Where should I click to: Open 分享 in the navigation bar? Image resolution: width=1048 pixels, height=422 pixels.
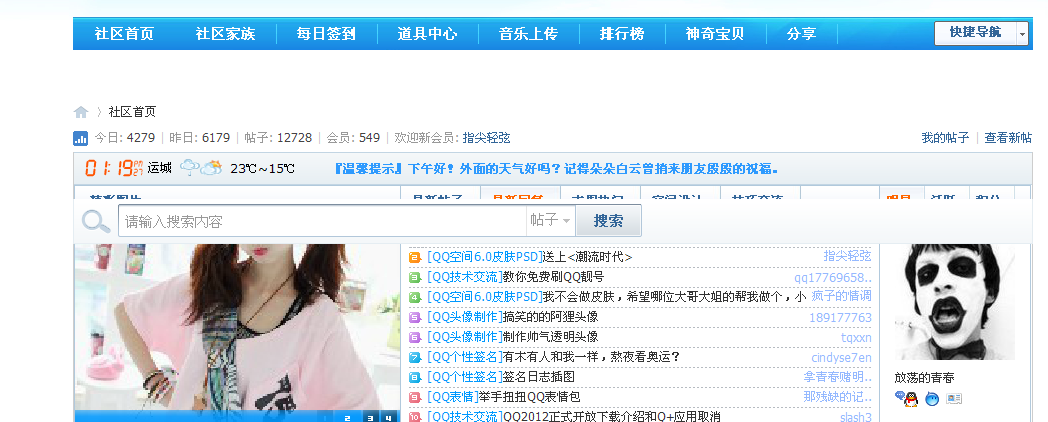[801, 33]
